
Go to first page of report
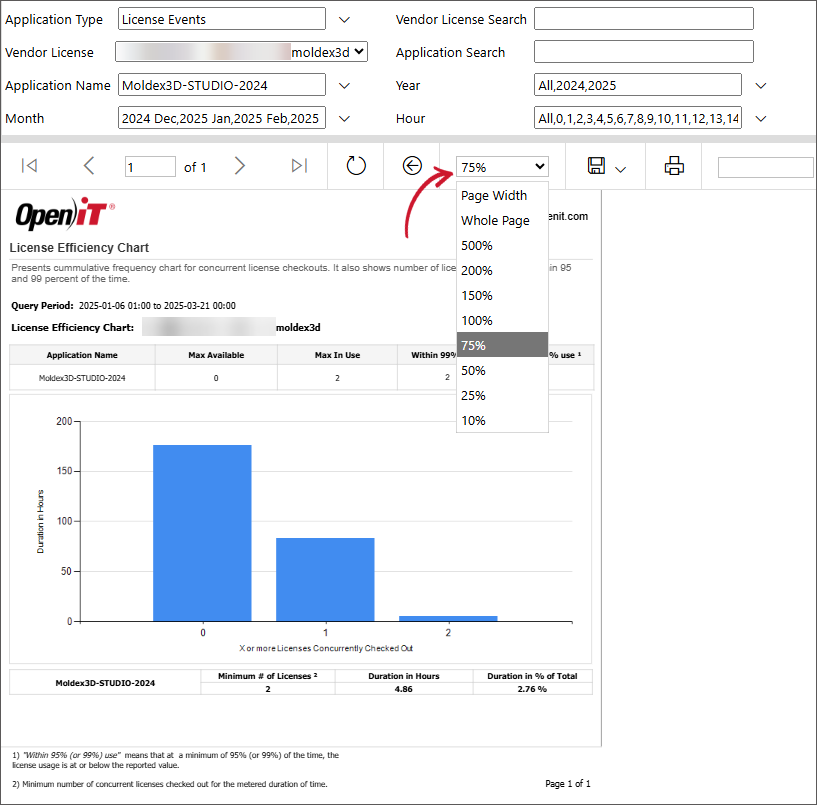pos(30,166)
